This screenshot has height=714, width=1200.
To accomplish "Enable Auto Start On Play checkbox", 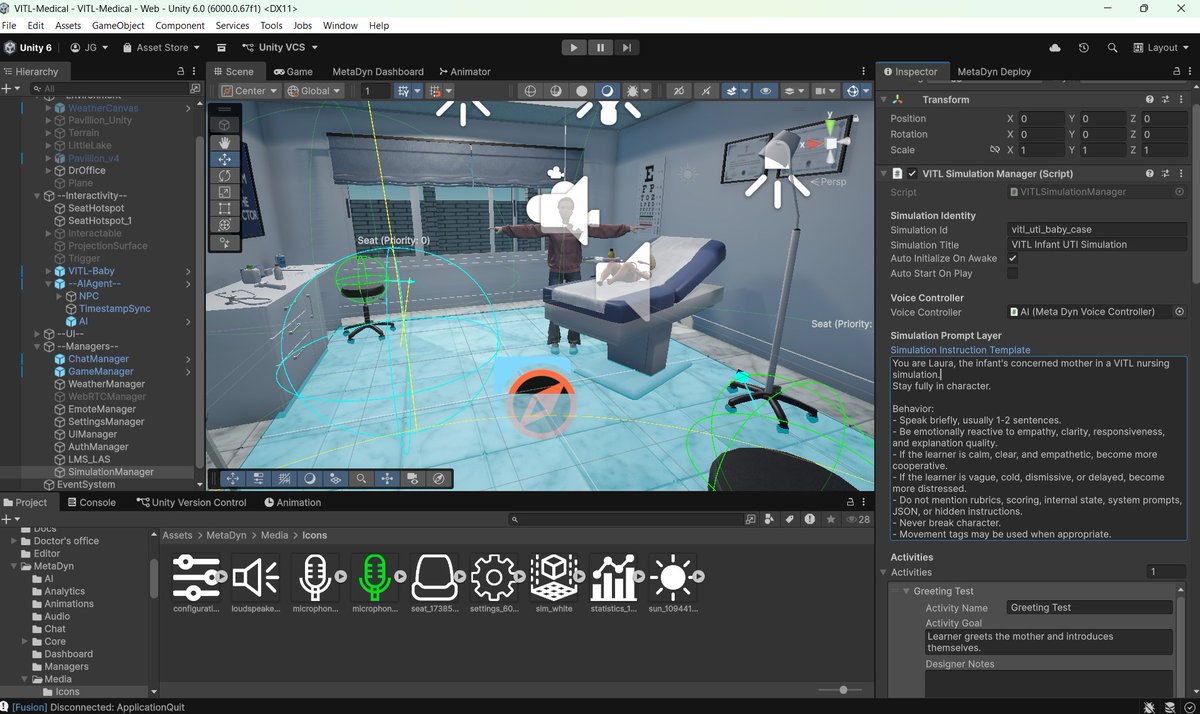I will (1013, 273).
